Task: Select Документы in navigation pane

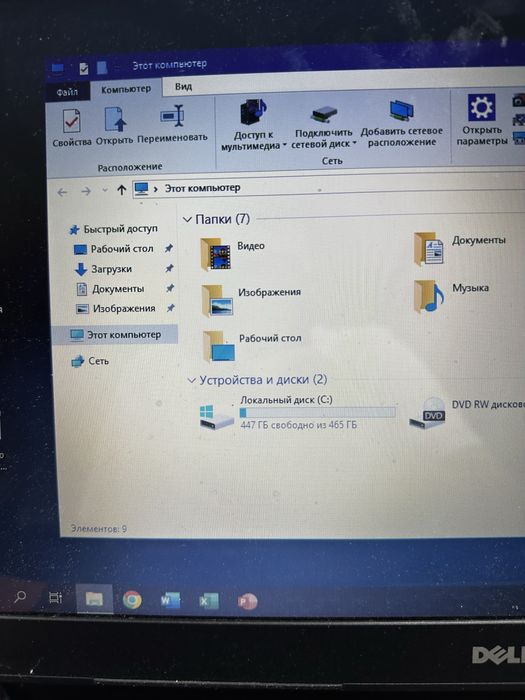Action: click(x=111, y=289)
